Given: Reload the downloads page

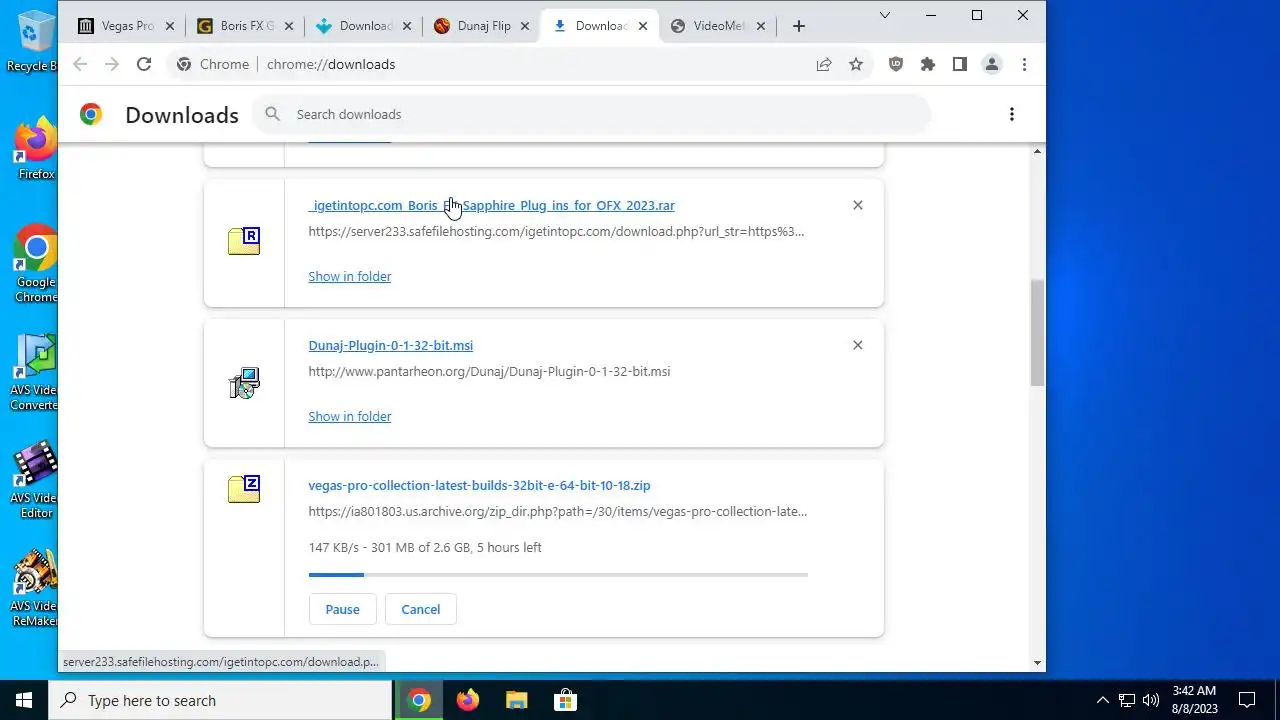Looking at the screenshot, I should click(x=144, y=64).
